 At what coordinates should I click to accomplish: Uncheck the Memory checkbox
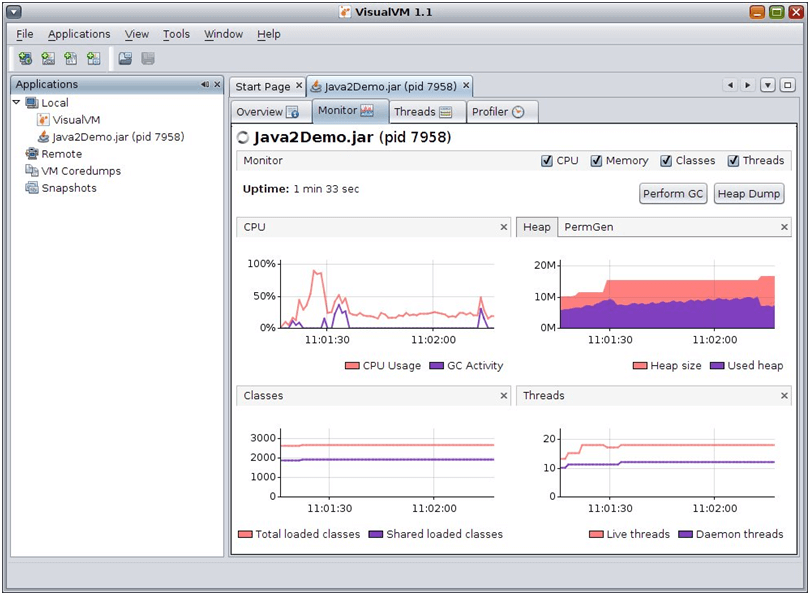(596, 161)
